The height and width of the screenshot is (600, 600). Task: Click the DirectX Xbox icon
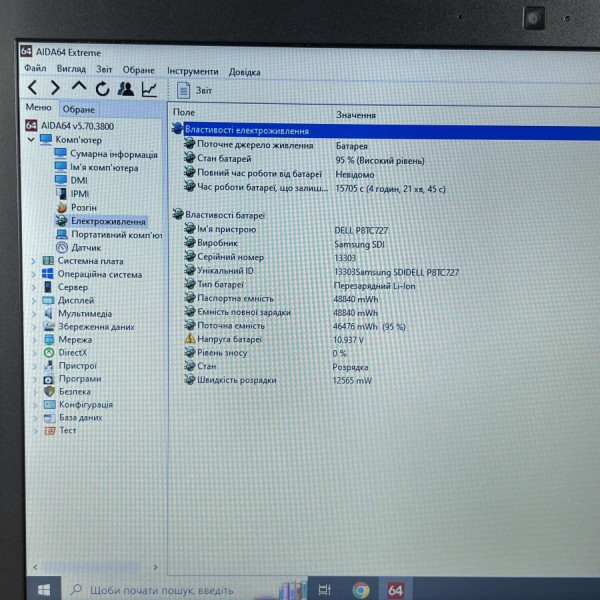click(x=49, y=353)
